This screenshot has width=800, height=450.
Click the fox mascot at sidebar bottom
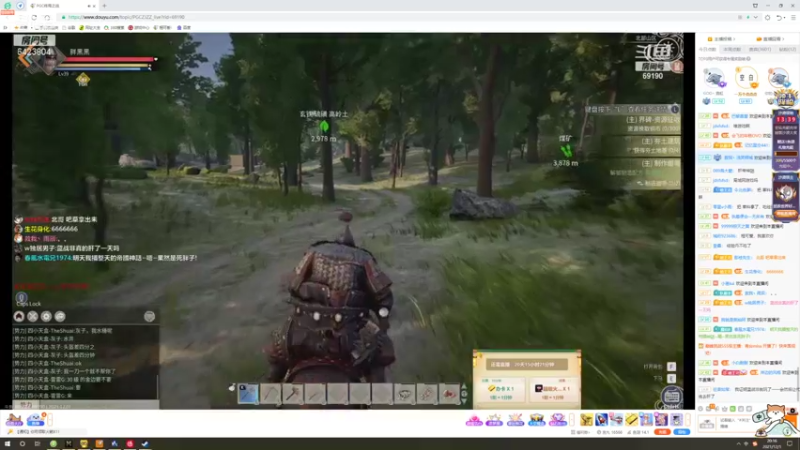coord(776,419)
